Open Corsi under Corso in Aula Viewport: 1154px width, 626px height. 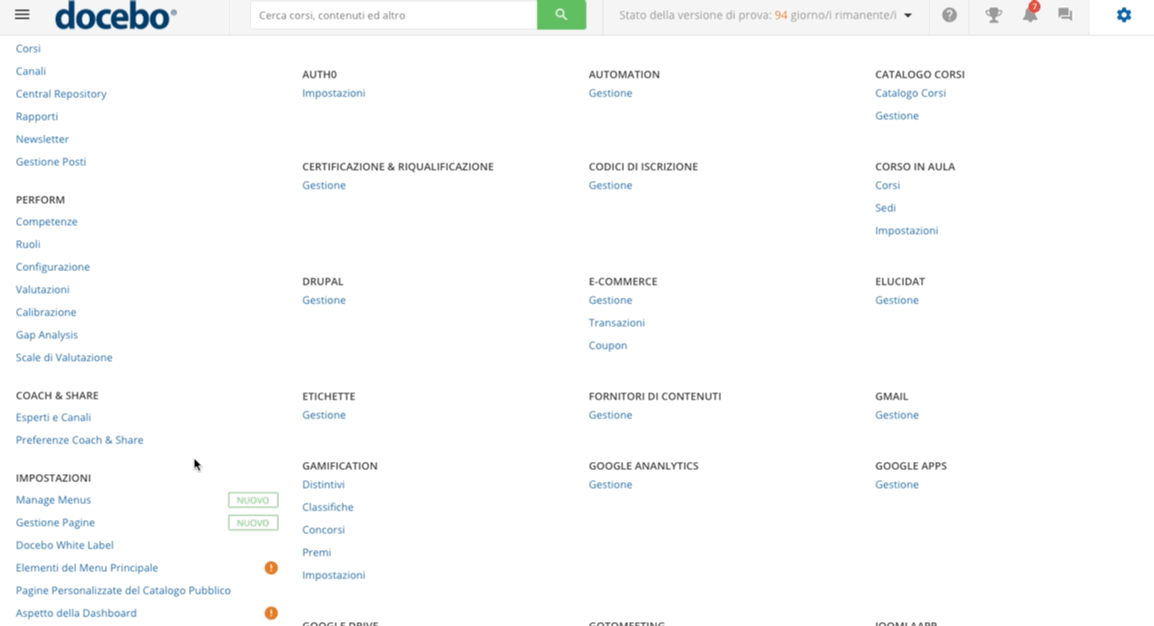coord(888,185)
